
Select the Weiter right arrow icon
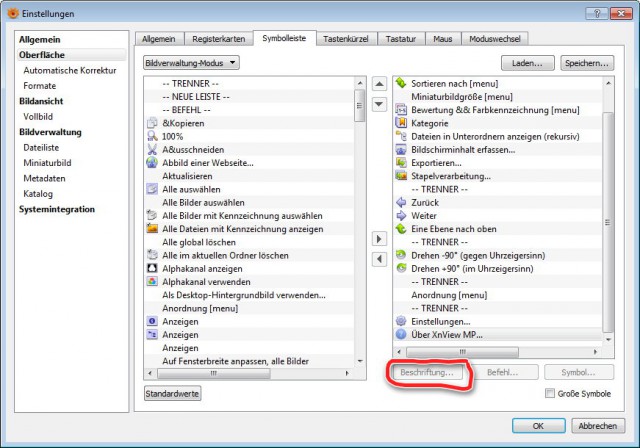pos(401,215)
